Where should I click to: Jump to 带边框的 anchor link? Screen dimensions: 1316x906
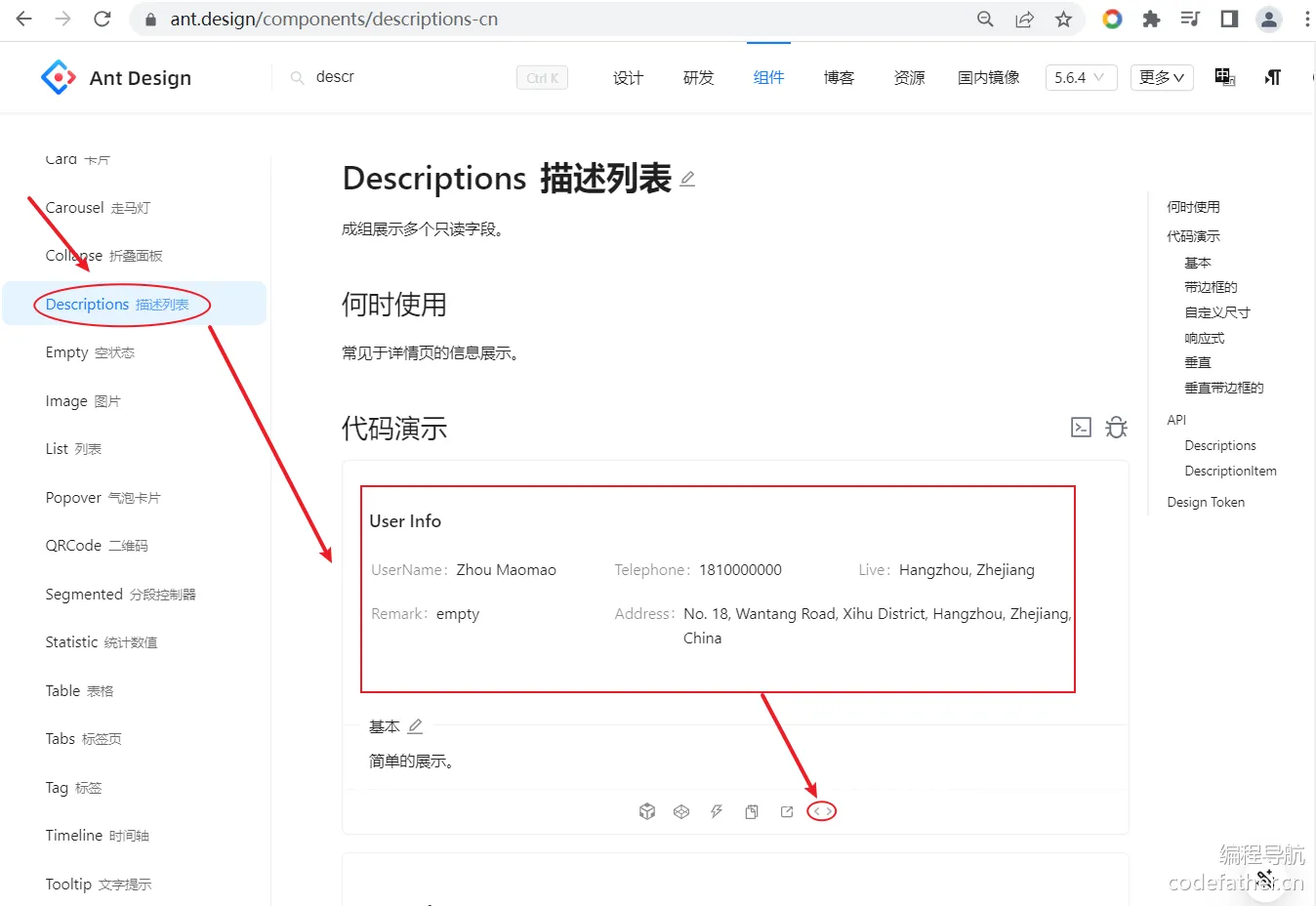coord(1211,287)
